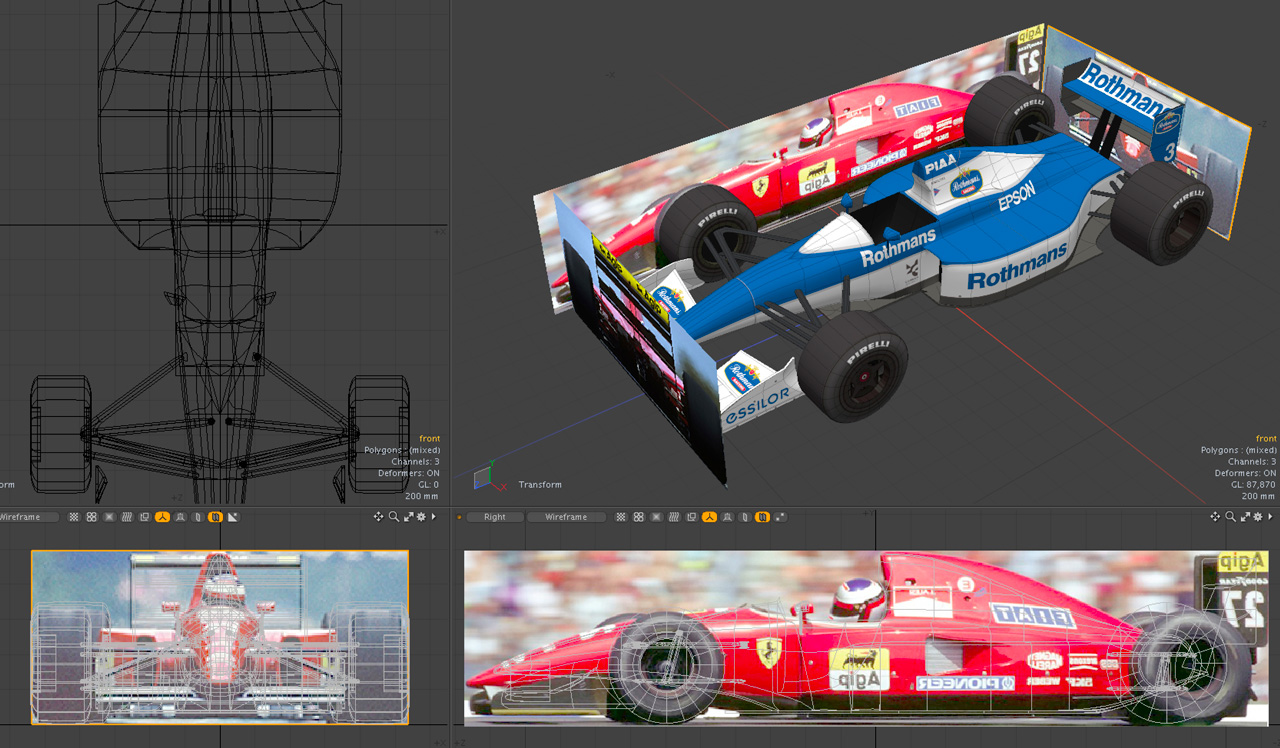Click 'Deformers: ON' text in top-left viewport

[411, 474]
